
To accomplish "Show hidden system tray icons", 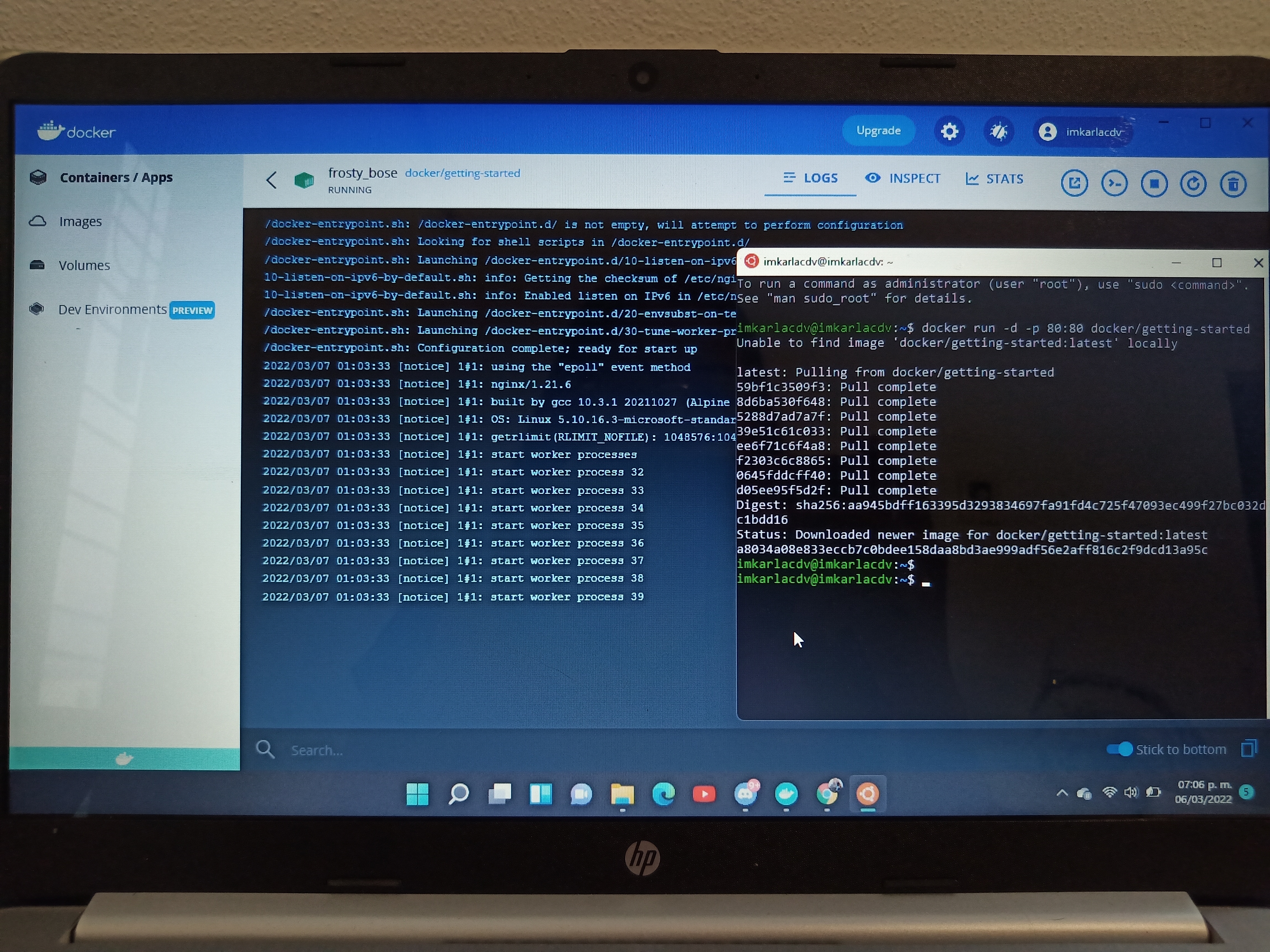I will [1062, 793].
